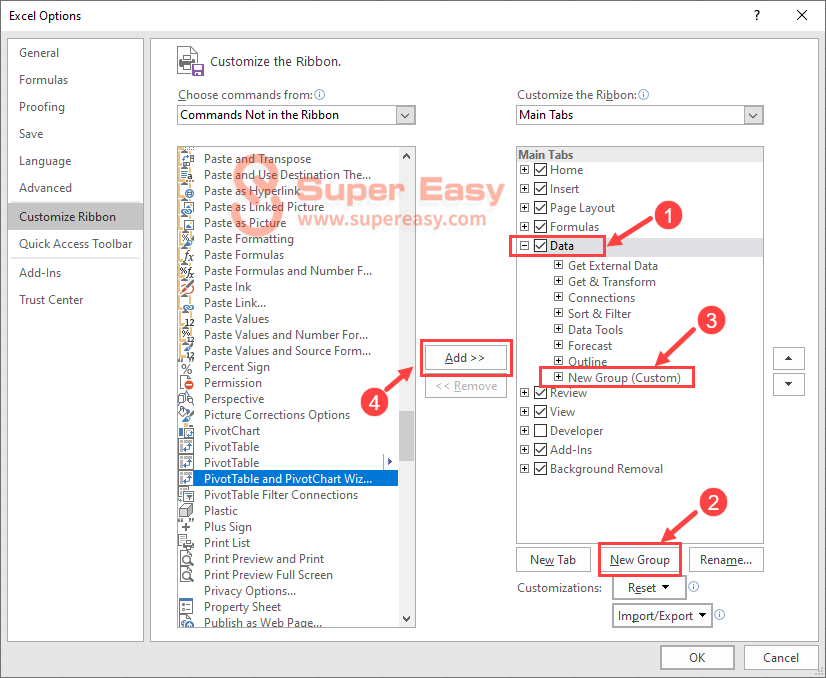Open the Quick Access Toolbar category
The image size is (826, 678).
pos(75,244)
